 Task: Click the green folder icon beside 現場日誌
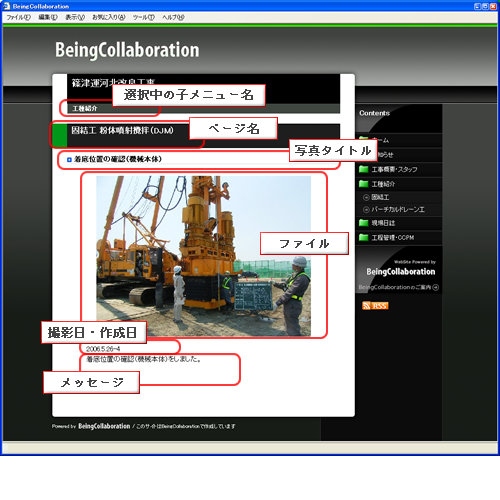363,223
